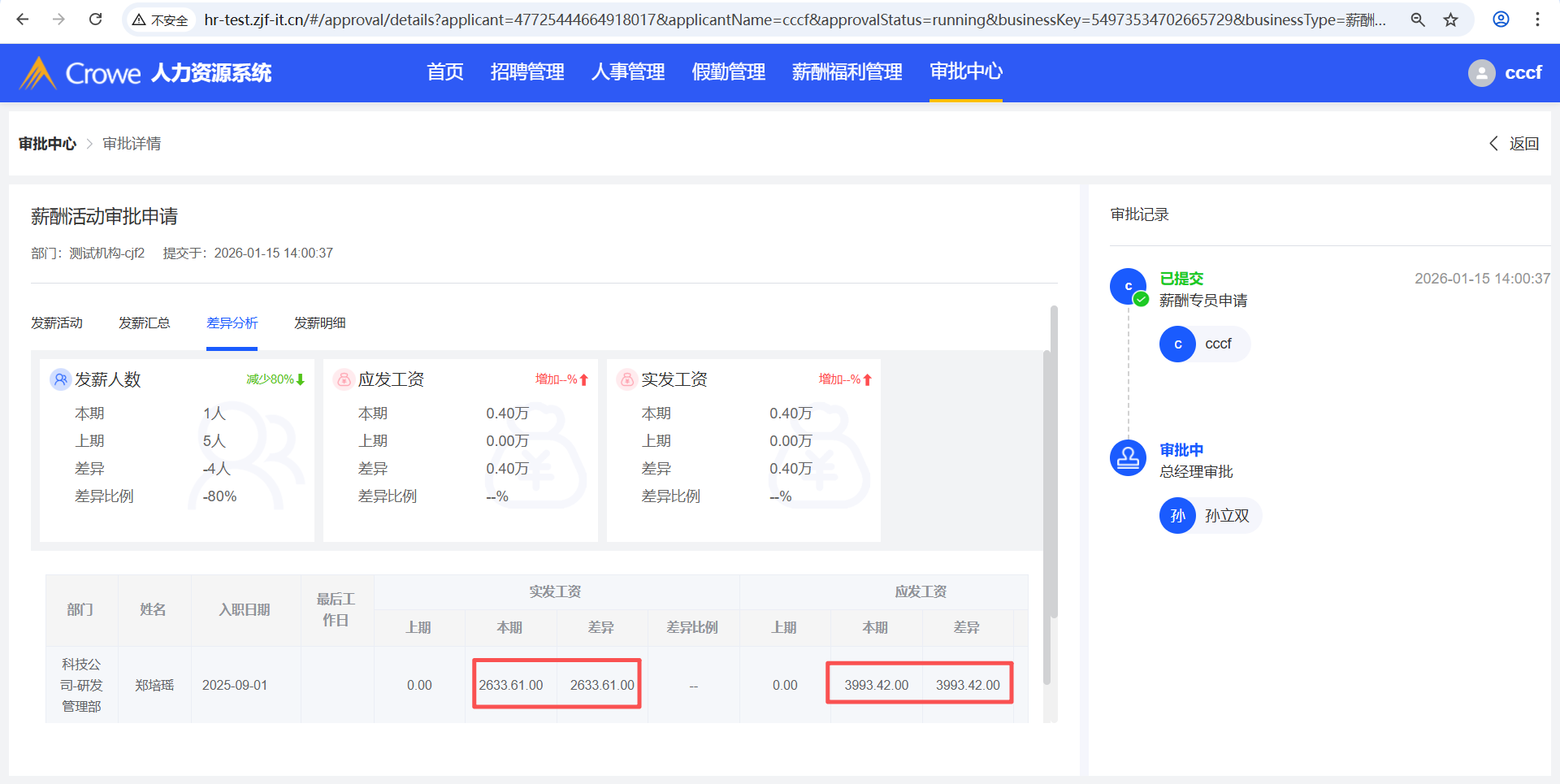
Task: Open browser zoom magnifier icon
Action: [x=1418, y=19]
